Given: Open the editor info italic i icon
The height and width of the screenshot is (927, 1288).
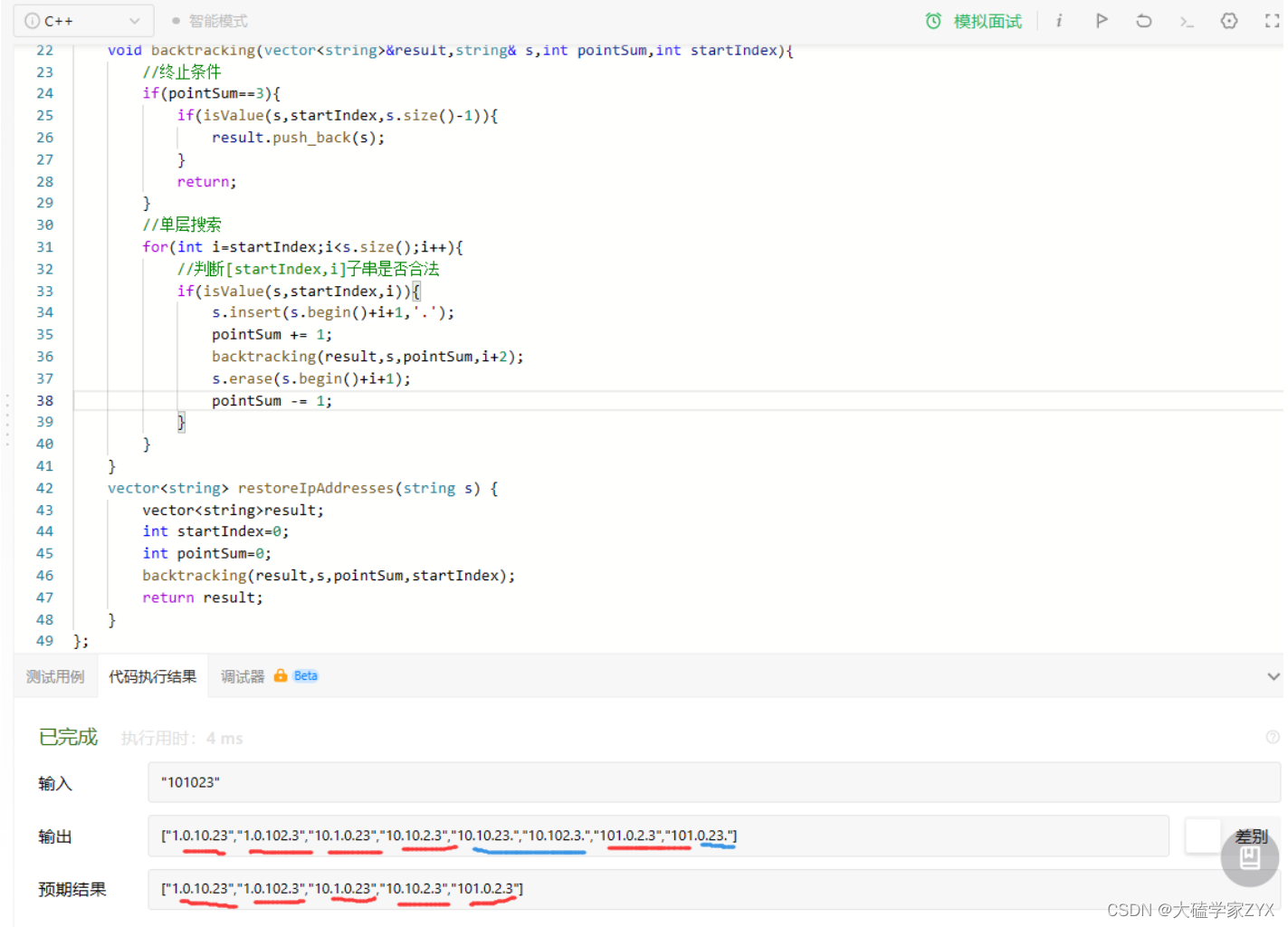Looking at the screenshot, I should [1059, 20].
